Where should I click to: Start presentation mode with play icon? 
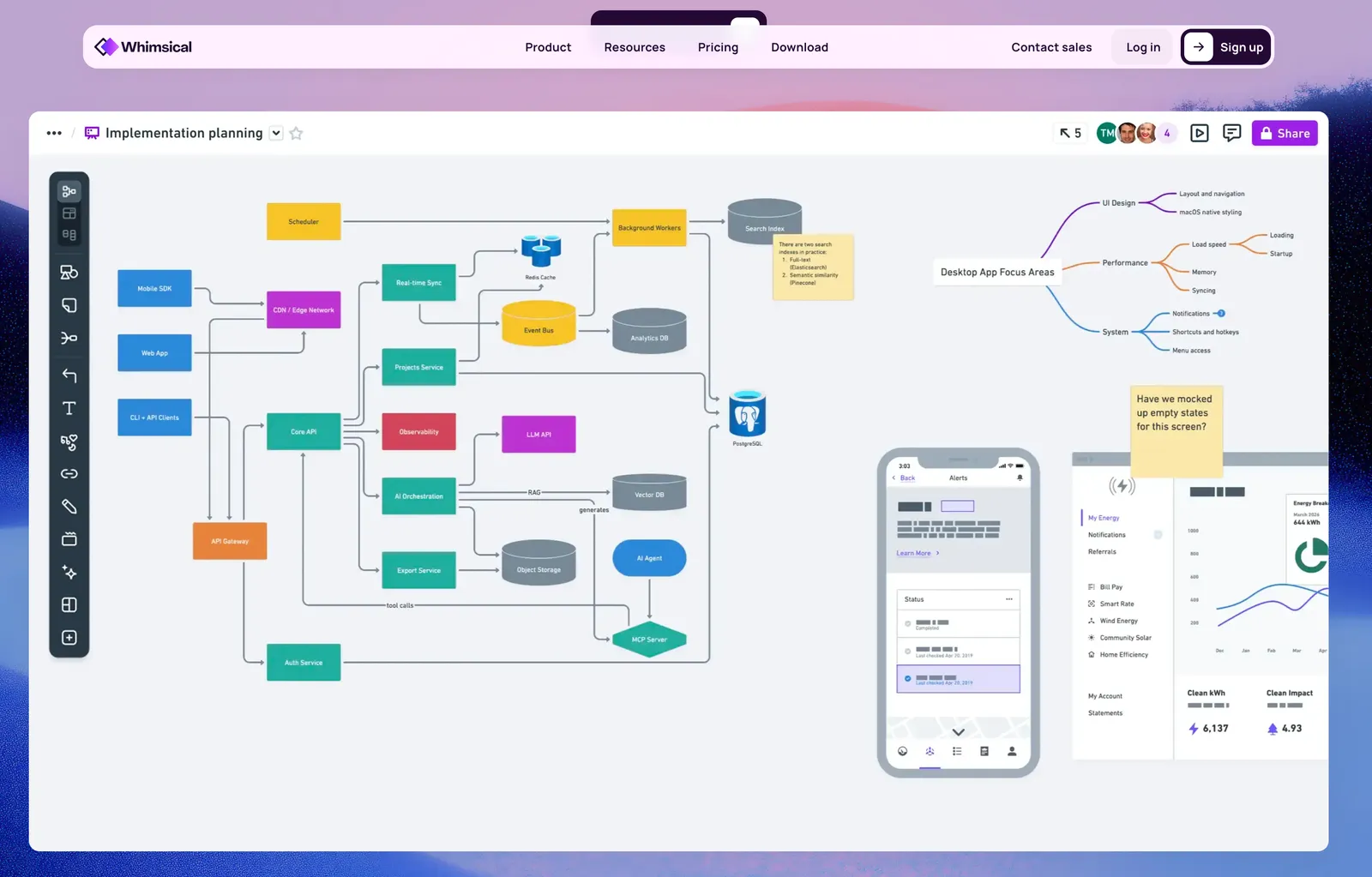[x=1200, y=133]
